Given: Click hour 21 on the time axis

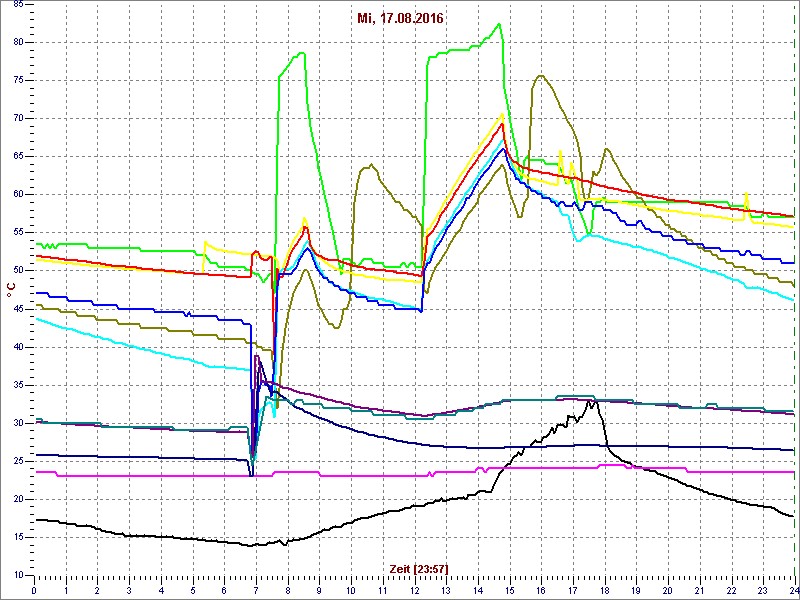Looking at the screenshot, I should tap(699, 588).
